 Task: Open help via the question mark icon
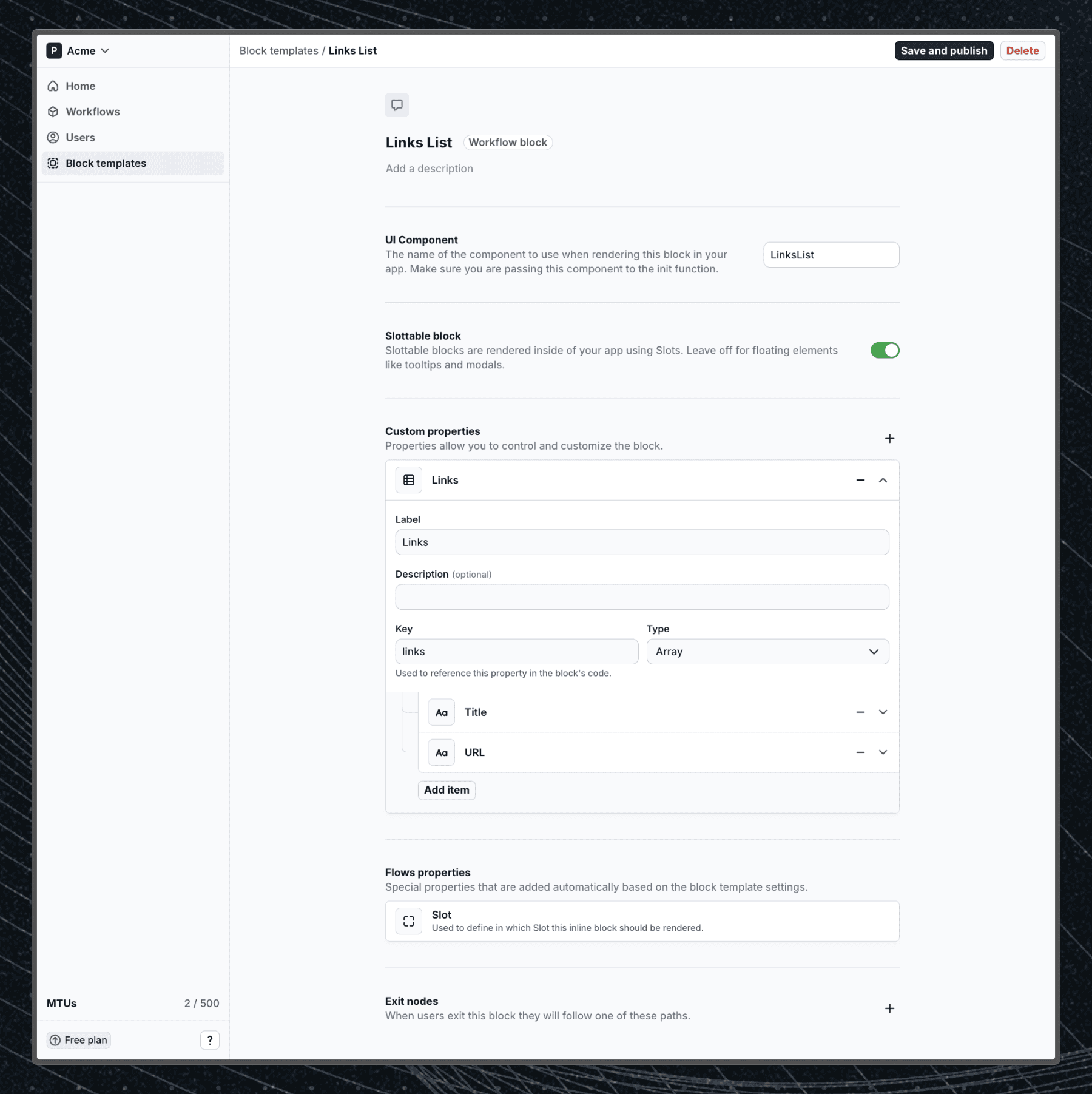click(x=210, y=1040)
